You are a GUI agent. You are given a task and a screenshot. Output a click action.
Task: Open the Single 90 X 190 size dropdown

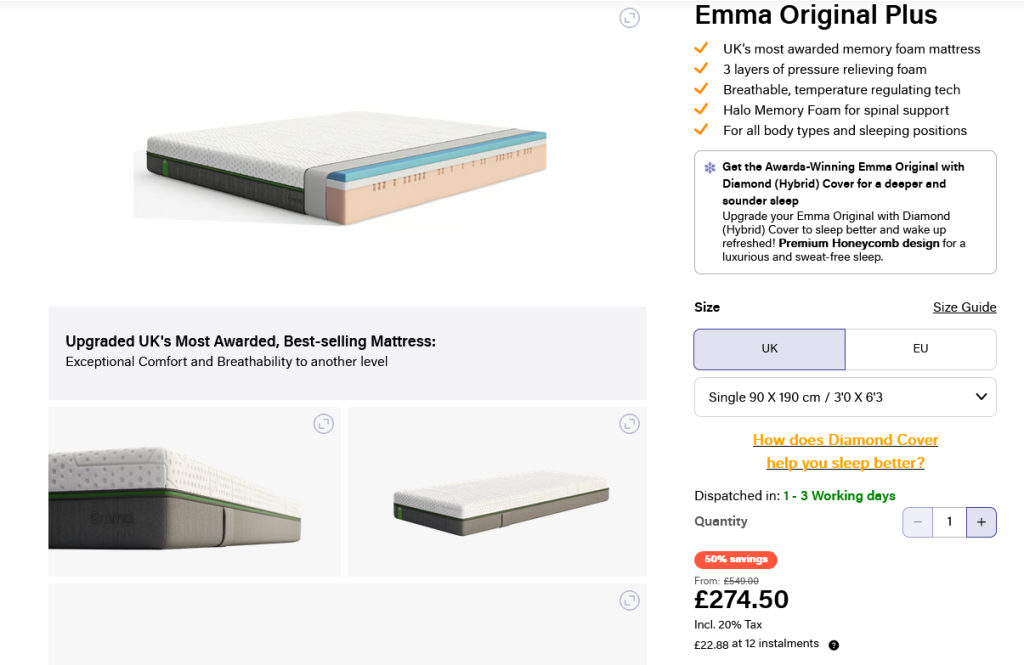(x=845, y=397)
